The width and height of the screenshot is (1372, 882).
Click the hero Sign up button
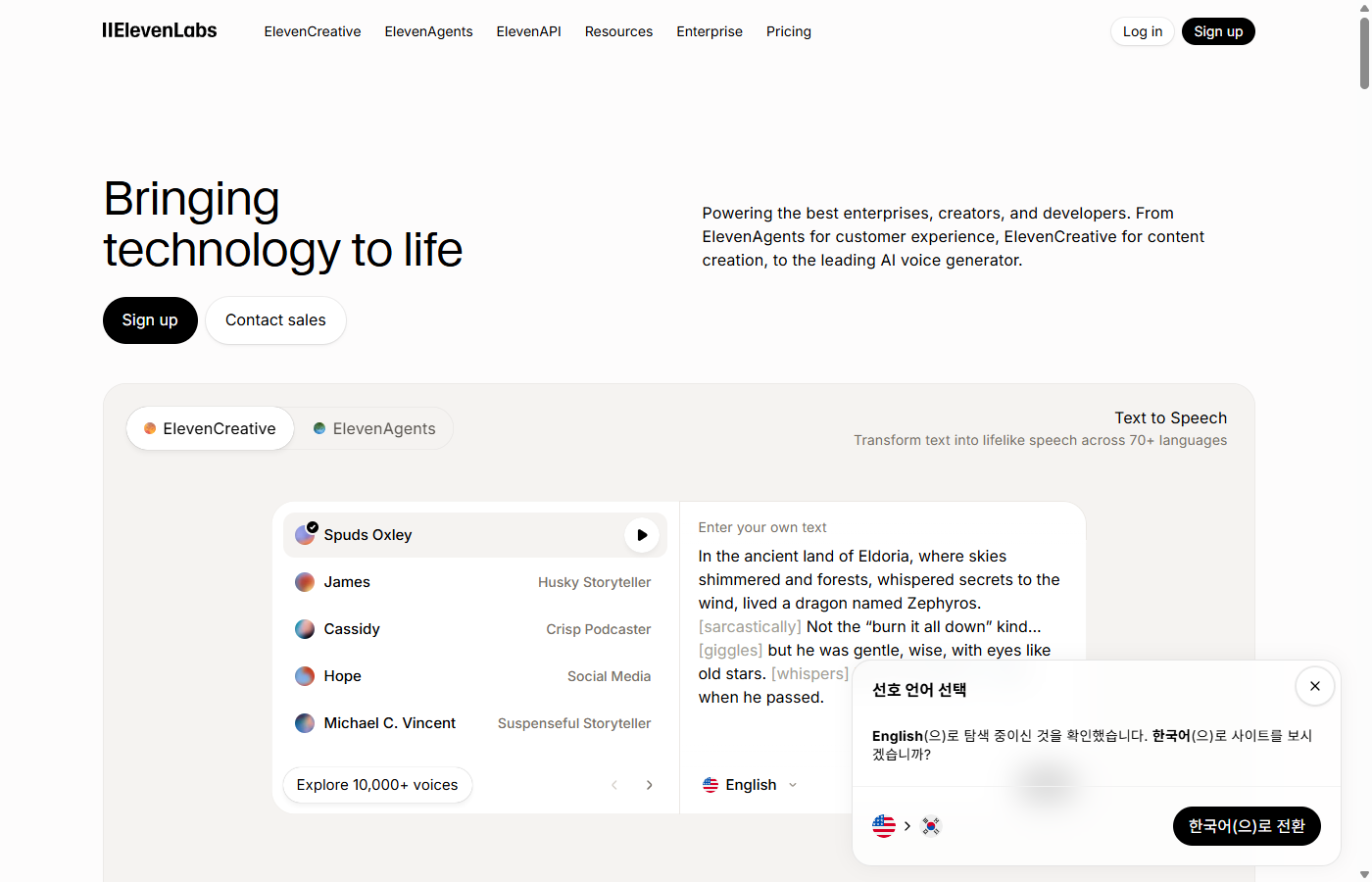coord(150,320)
